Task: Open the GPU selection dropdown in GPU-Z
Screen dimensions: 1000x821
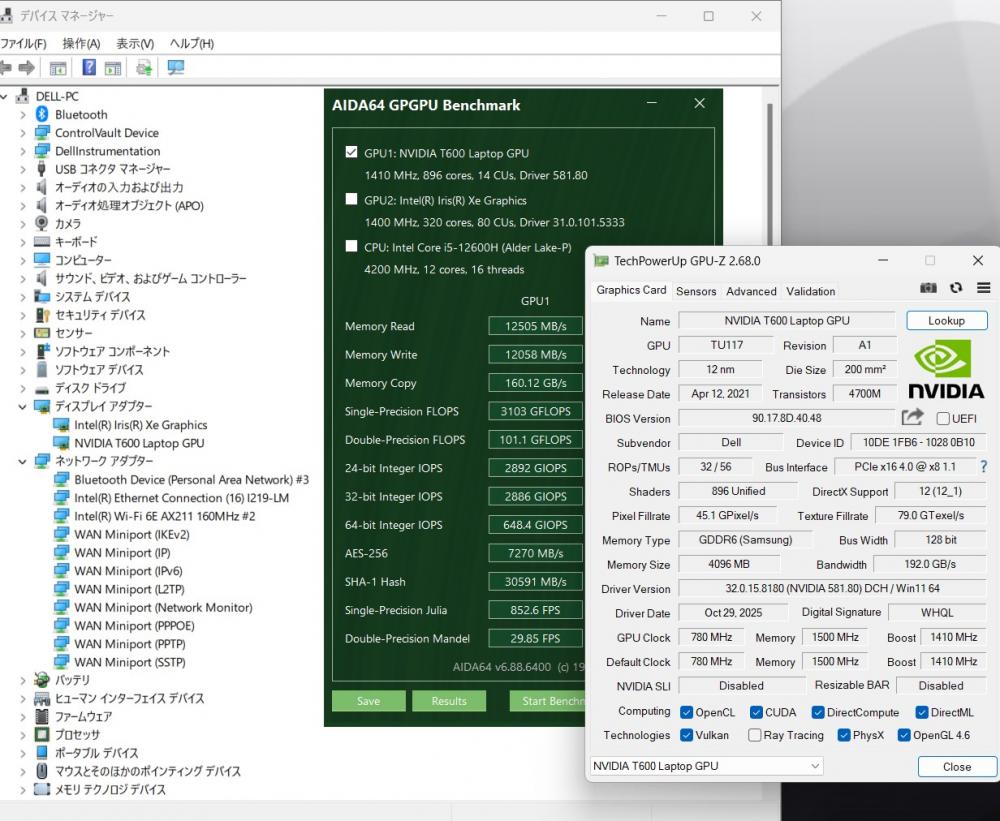Action: tap(706, 766)
